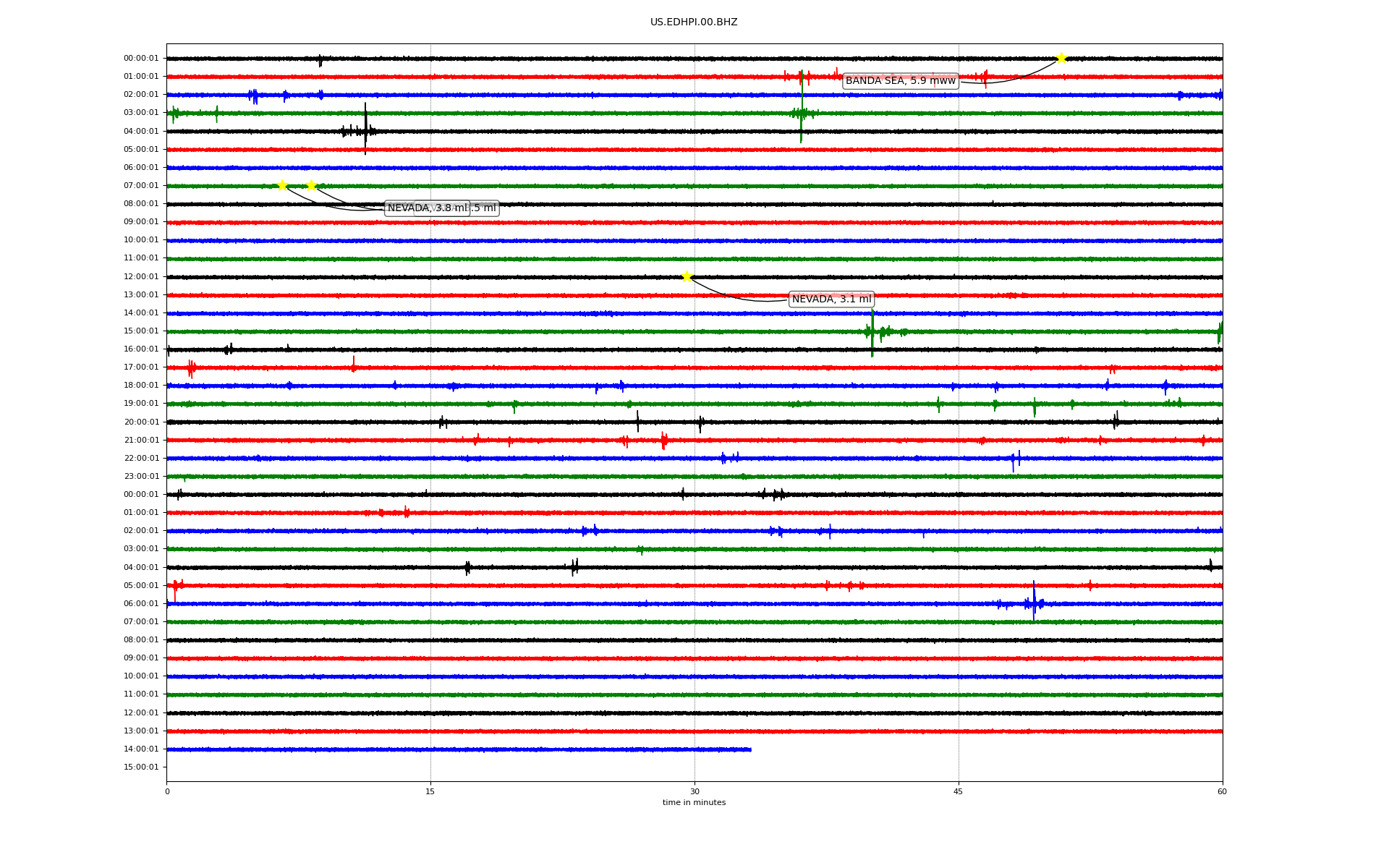
Task: Select the yellow star linked to NEVADA, 3.1 ml
Action: pyautogui.click(x=687, y=276)
